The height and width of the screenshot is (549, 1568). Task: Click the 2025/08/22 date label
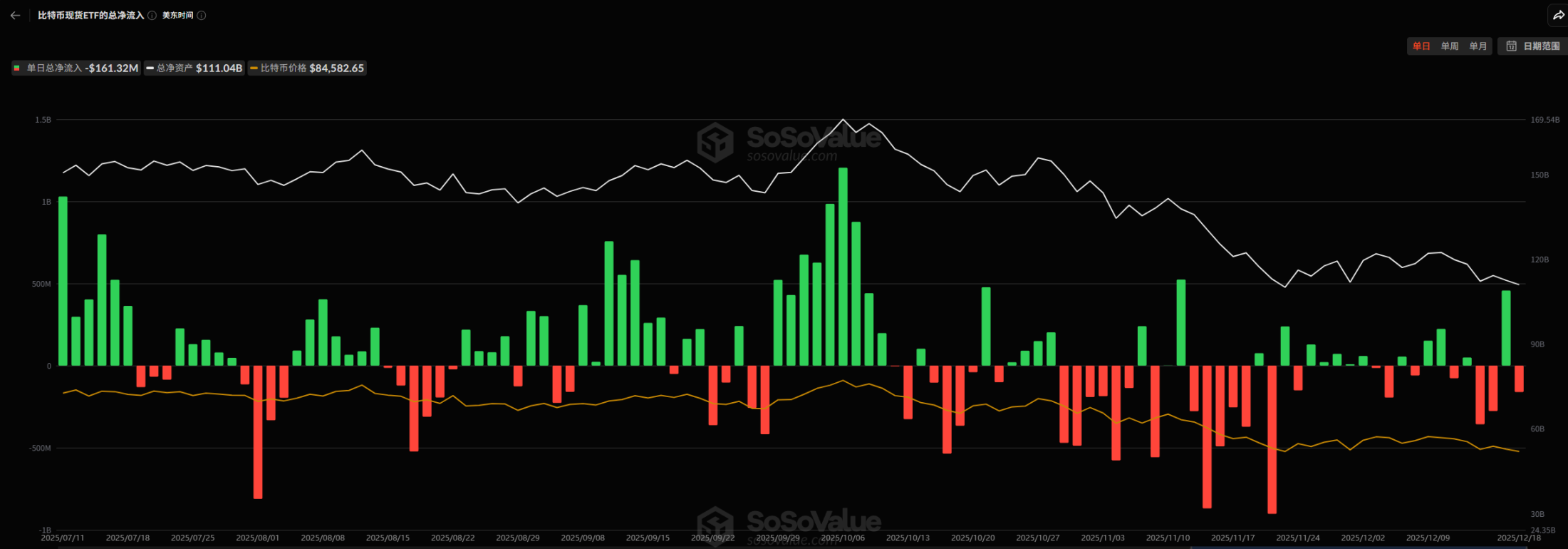[x=453, y=538]
